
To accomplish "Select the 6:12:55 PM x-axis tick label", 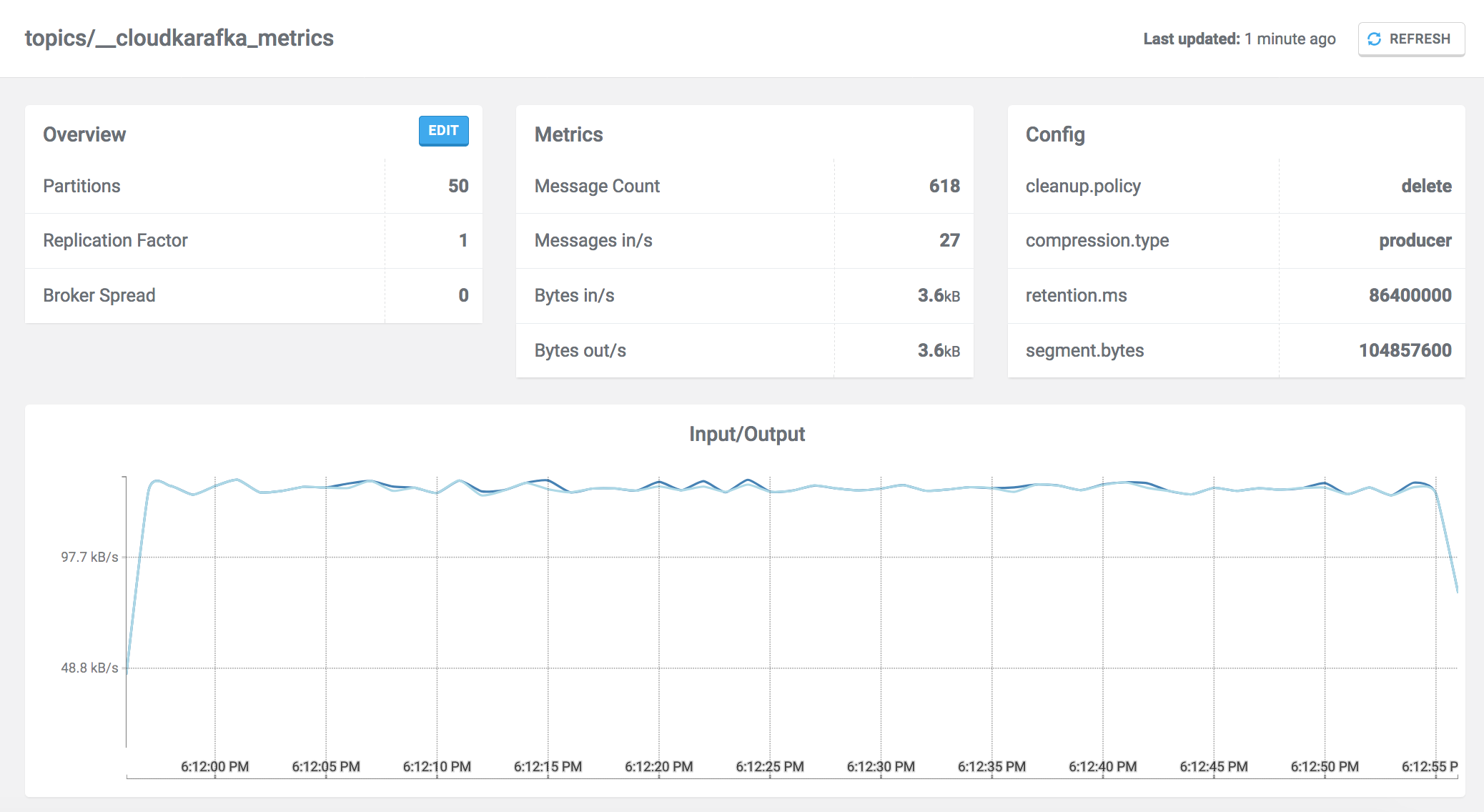I will click(1430, 766).
